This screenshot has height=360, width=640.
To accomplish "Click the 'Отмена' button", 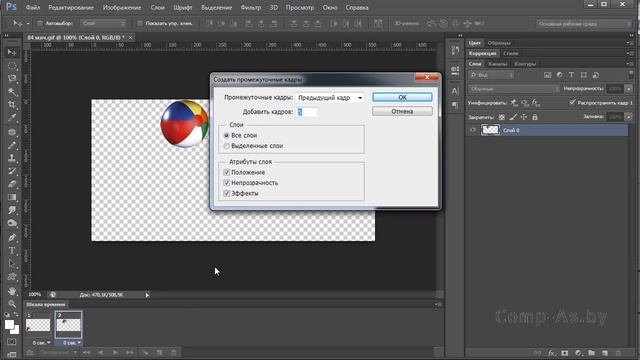I will pos(402,111).
